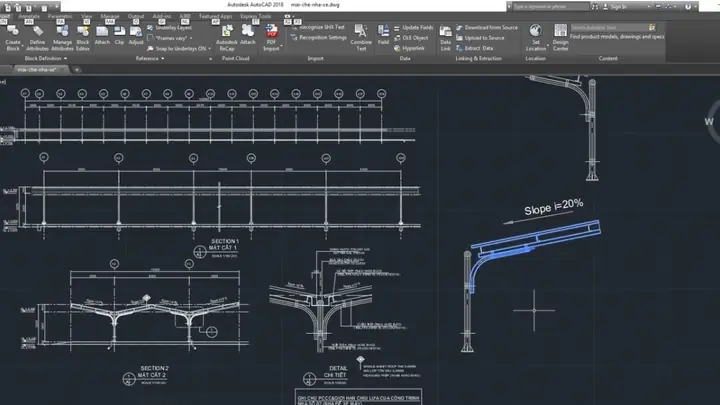This screenshot has width=720, height=405.
Task: Insert a Field
Action: coord(383,35)
